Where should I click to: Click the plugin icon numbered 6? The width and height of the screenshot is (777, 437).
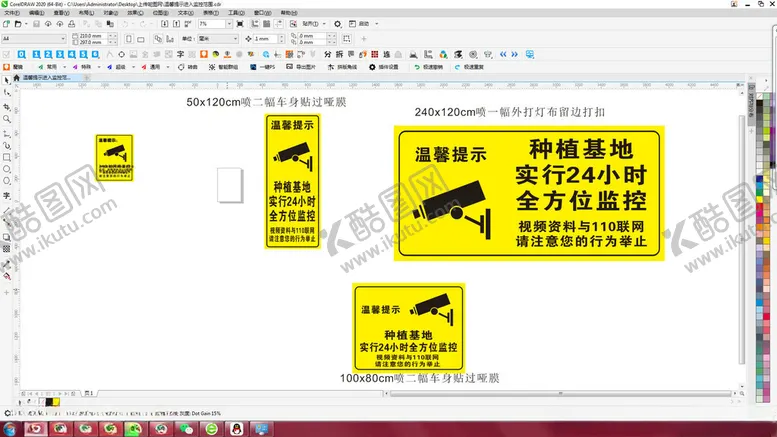click(x=95, y=55)
